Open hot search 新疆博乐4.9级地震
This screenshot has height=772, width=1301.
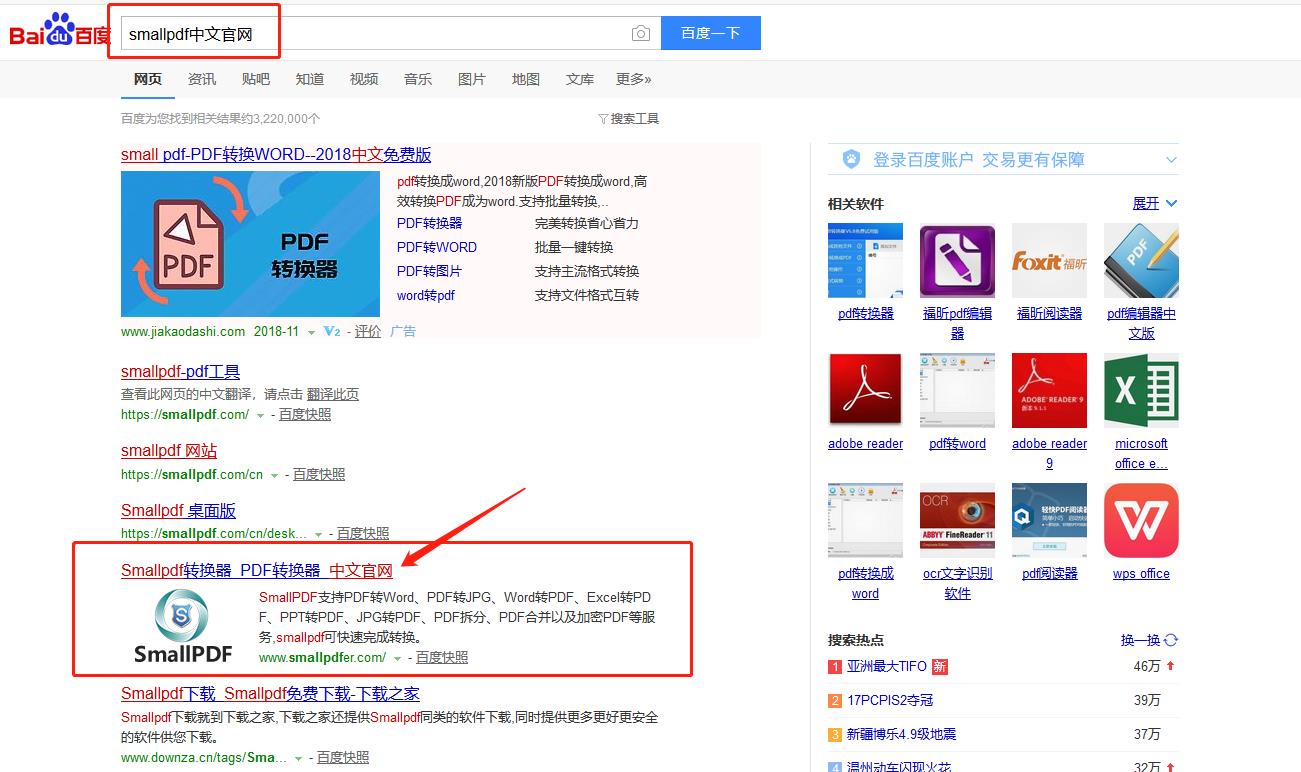click(x=901, y=734)
